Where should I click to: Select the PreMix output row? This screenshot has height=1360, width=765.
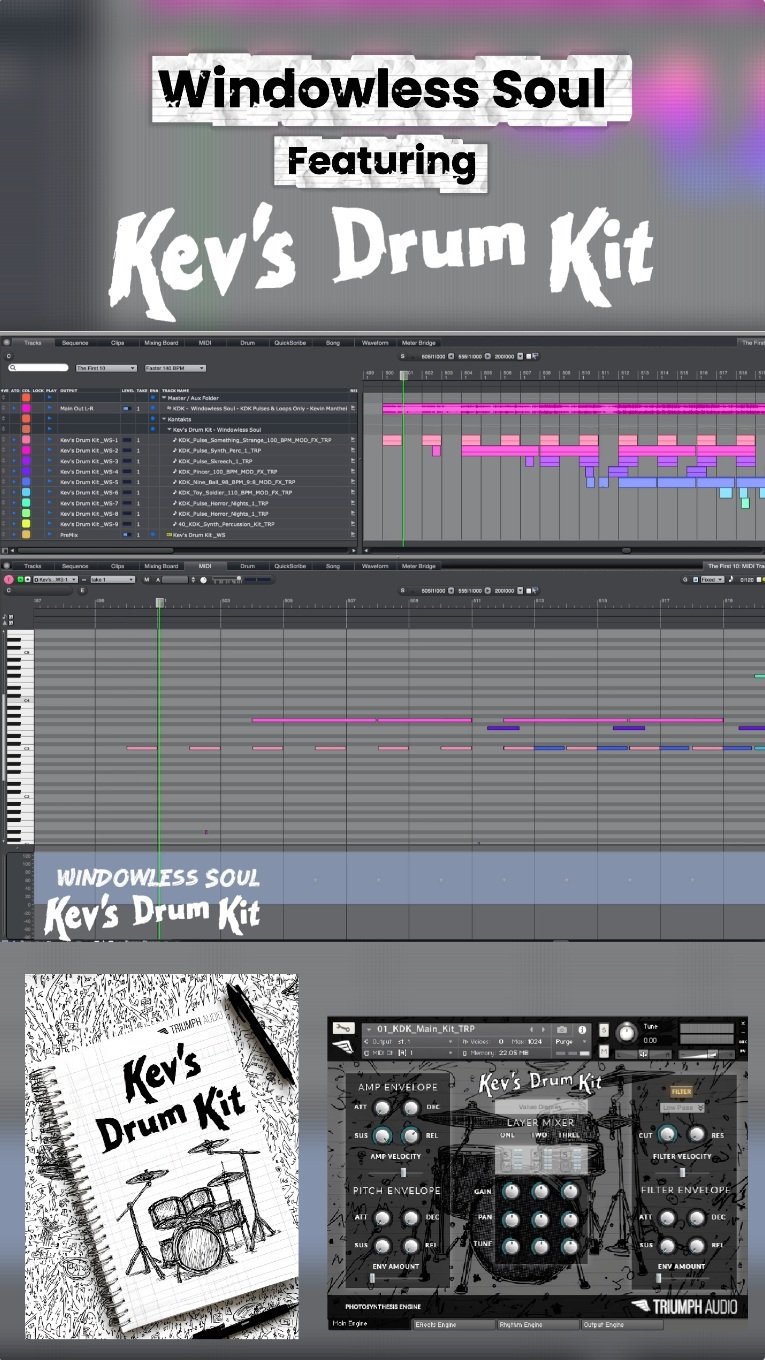click(x=69, y=534)
